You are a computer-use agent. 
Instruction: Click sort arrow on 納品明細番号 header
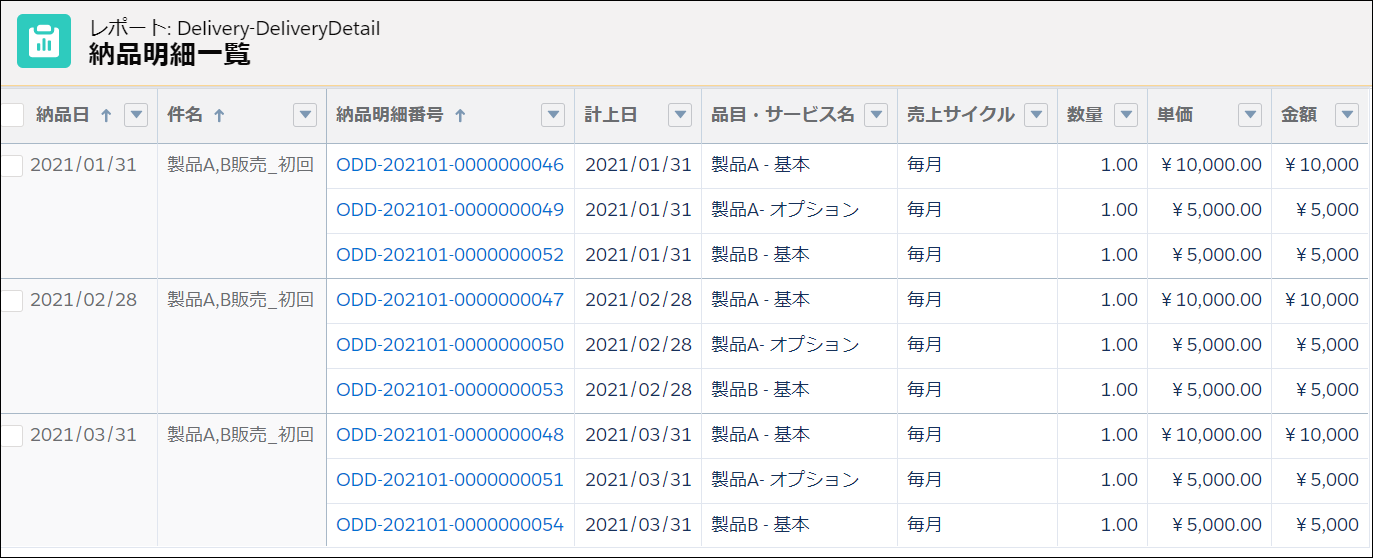tap(460, 116)
